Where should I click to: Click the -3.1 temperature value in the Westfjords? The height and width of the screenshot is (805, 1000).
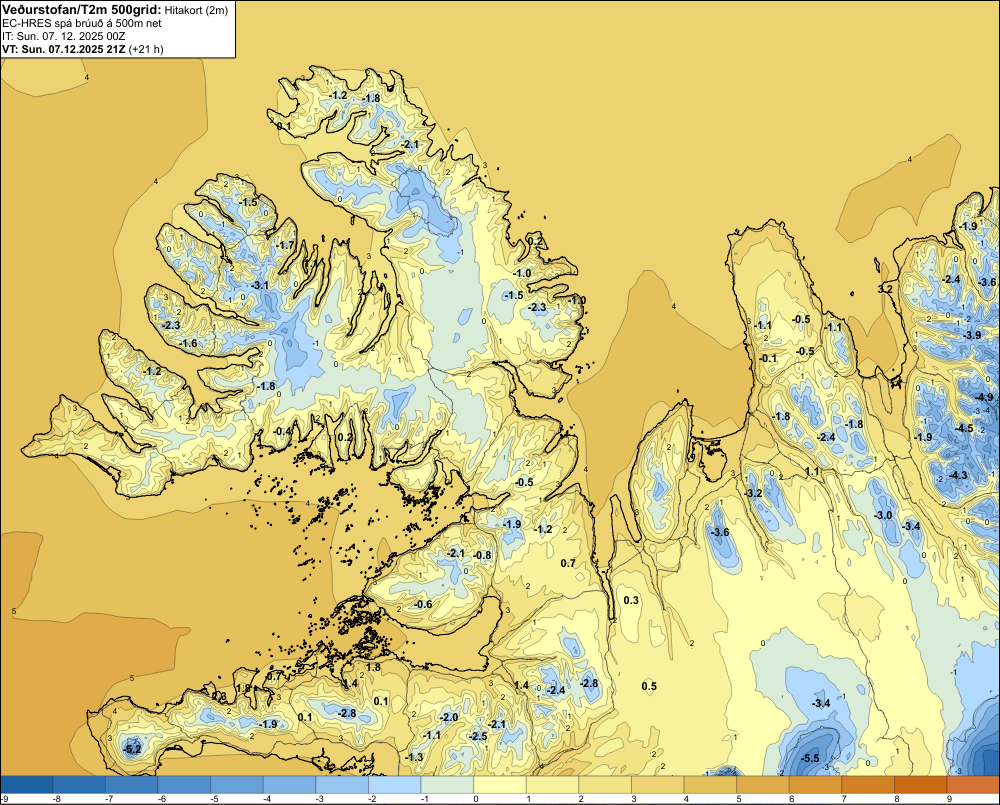[259, 286]
